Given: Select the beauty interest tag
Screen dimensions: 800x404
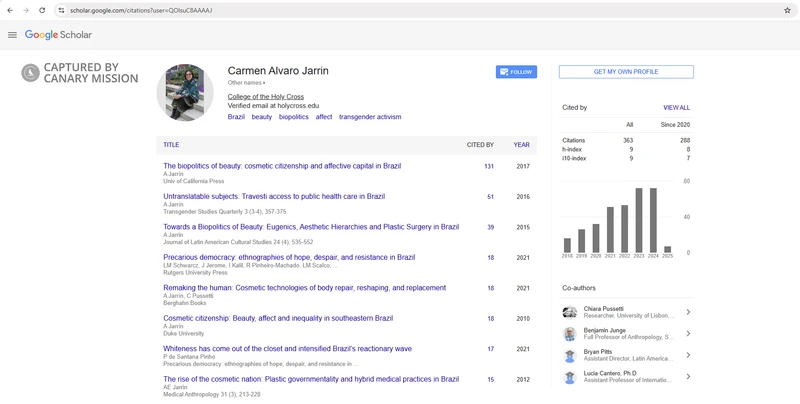Looking at the screenshot, I should click(262, 117).
